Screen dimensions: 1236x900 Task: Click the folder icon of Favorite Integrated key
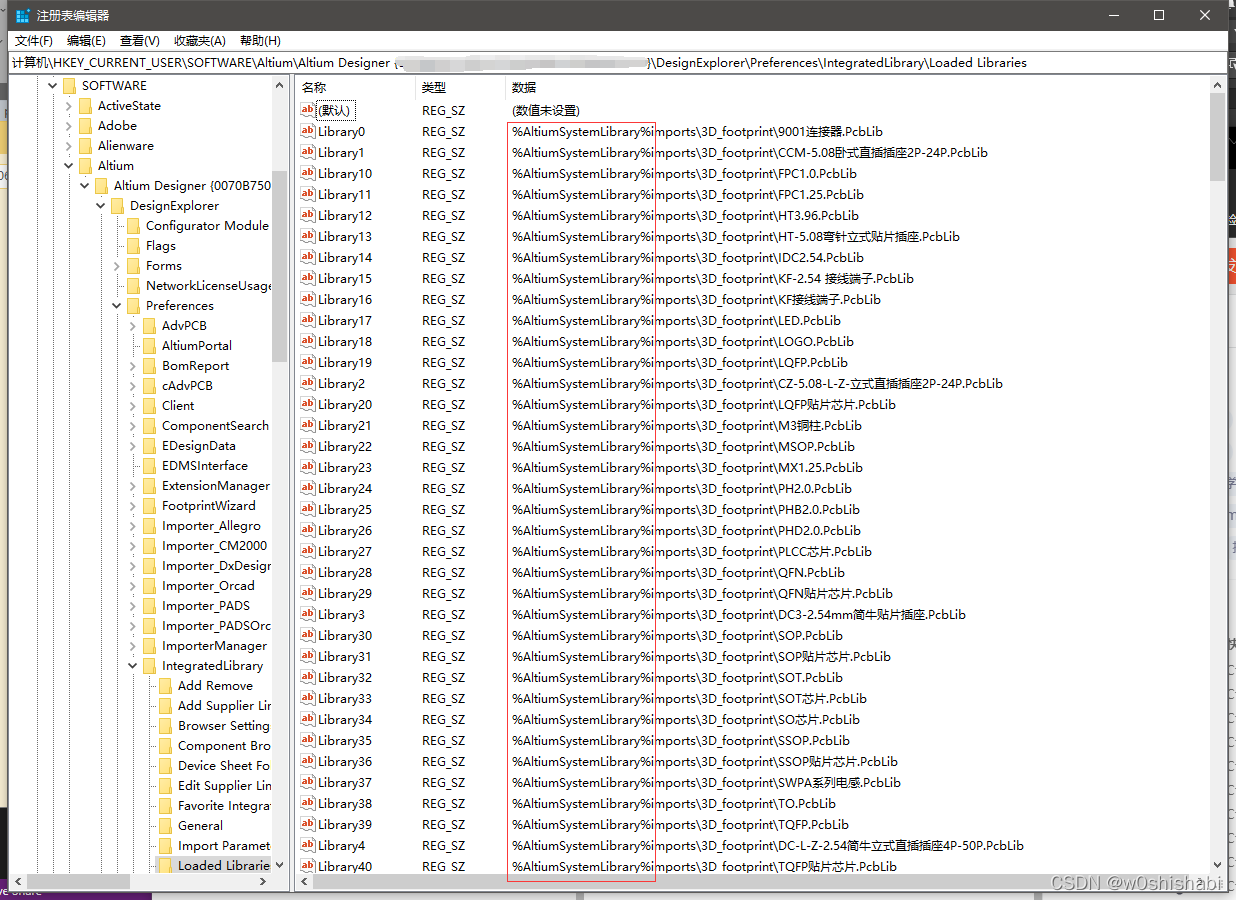[165, 805]
